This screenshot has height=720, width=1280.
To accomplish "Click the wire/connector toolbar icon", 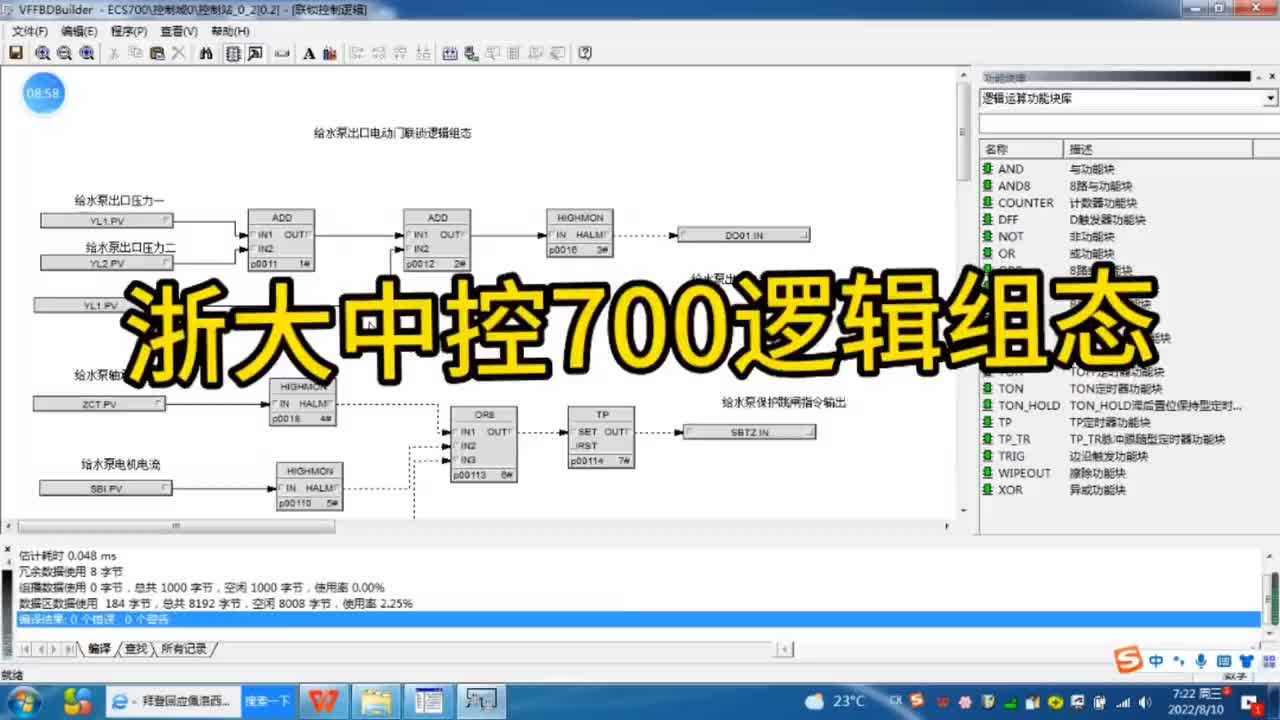I will pyautogui.click(x=282, y=53).
